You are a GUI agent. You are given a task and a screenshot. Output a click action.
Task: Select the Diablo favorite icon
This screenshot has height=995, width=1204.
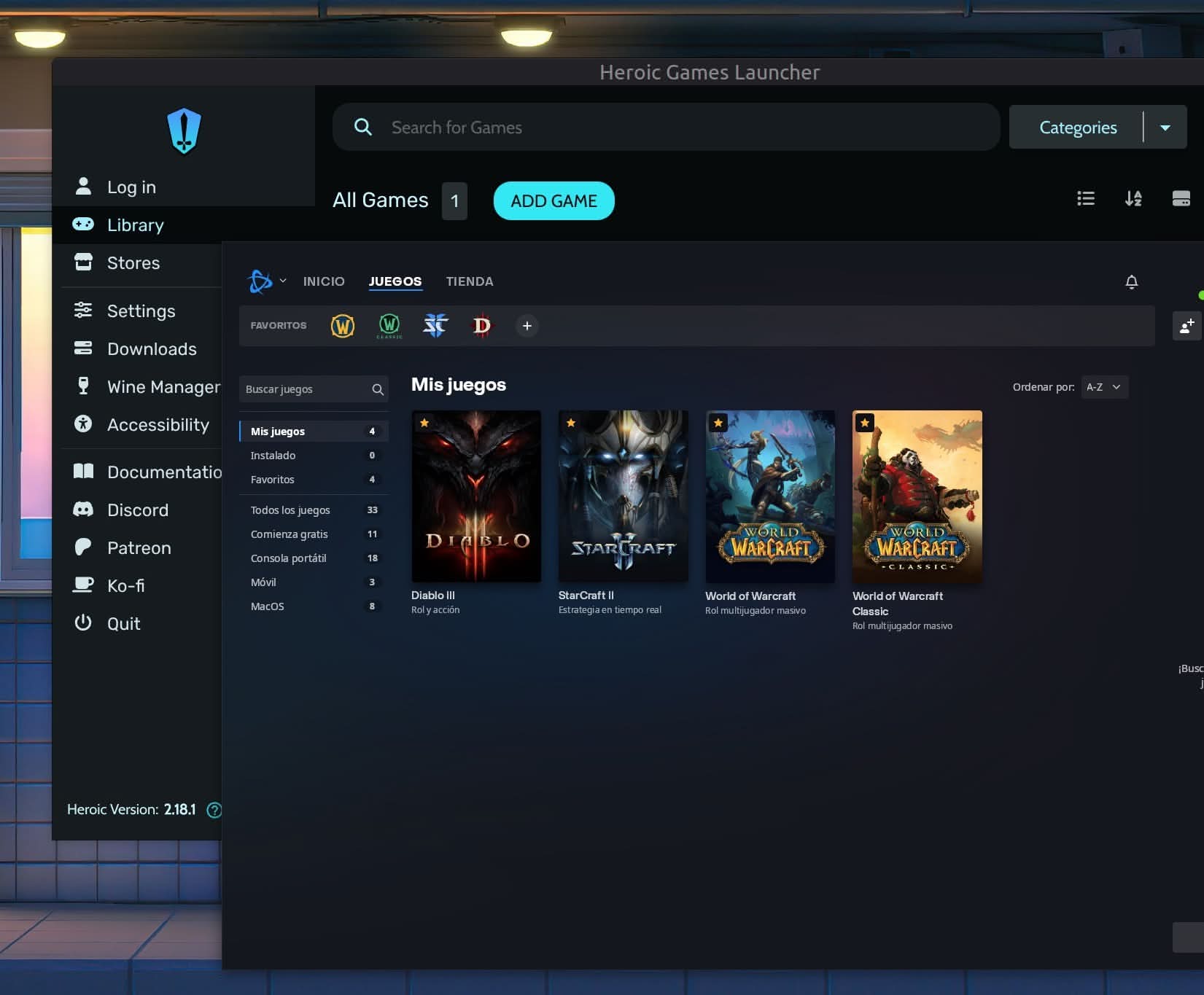[x=481, y=326]
